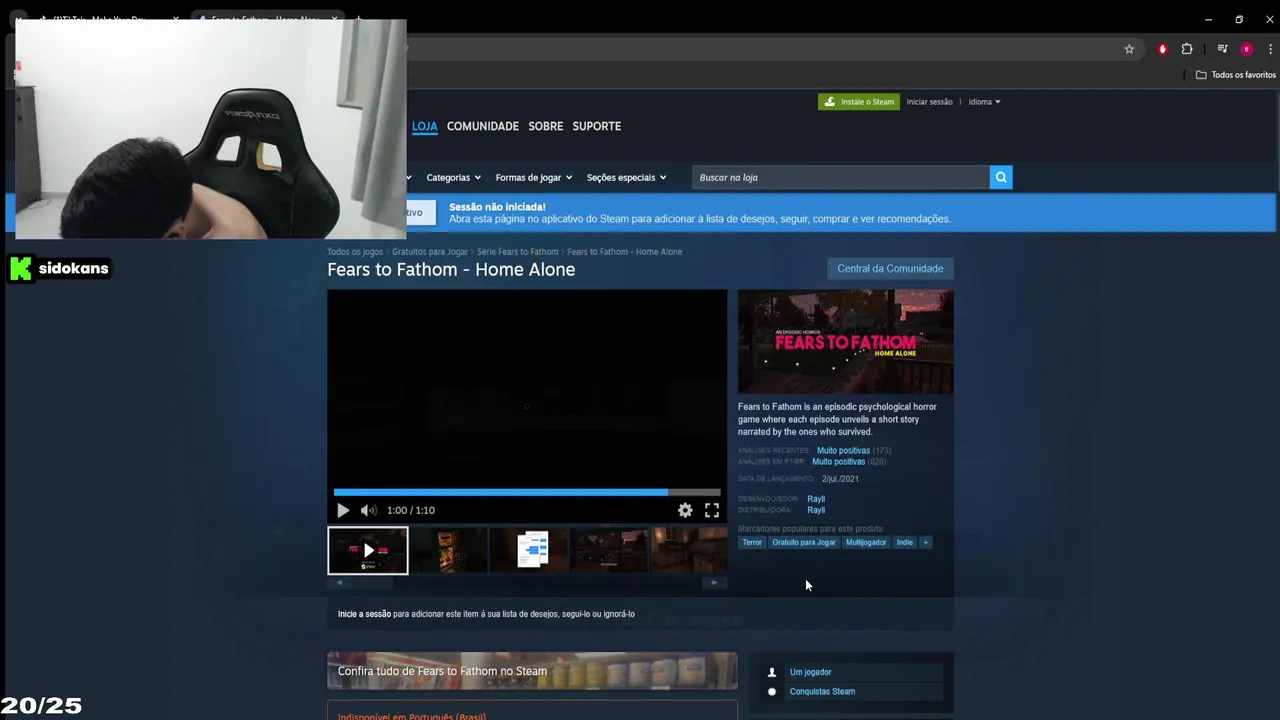Click the Fears to Fathom header image
Screen dimensions: 1280x720
coord(846,342)
